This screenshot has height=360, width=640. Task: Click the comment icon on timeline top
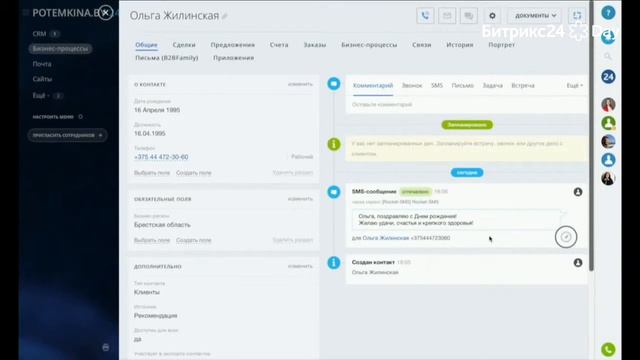click(334, 84)
